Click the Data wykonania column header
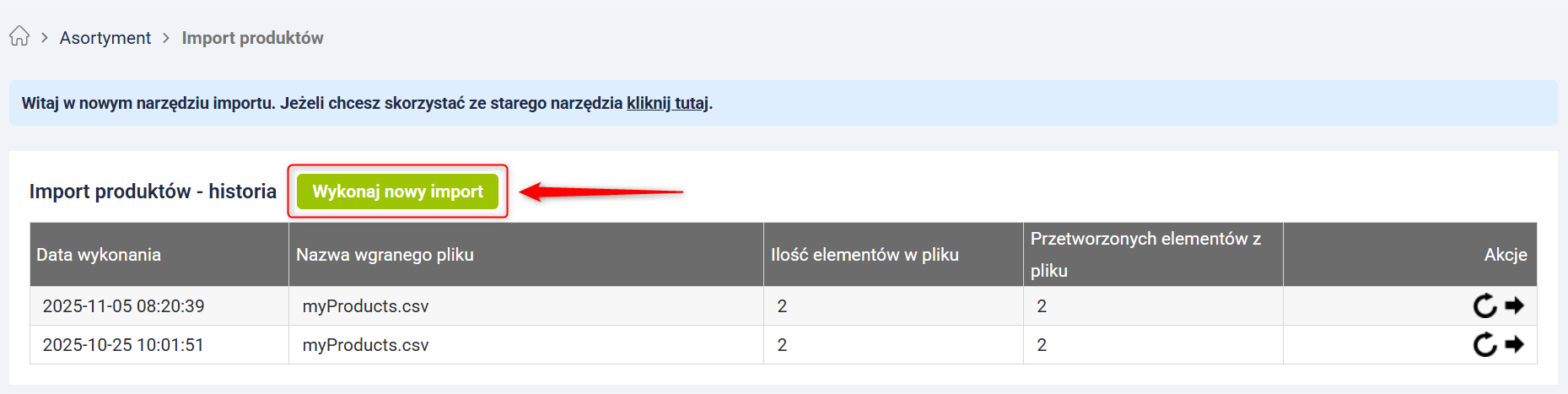The height and width of the screenshot is (394, 1568). (99, 255)
